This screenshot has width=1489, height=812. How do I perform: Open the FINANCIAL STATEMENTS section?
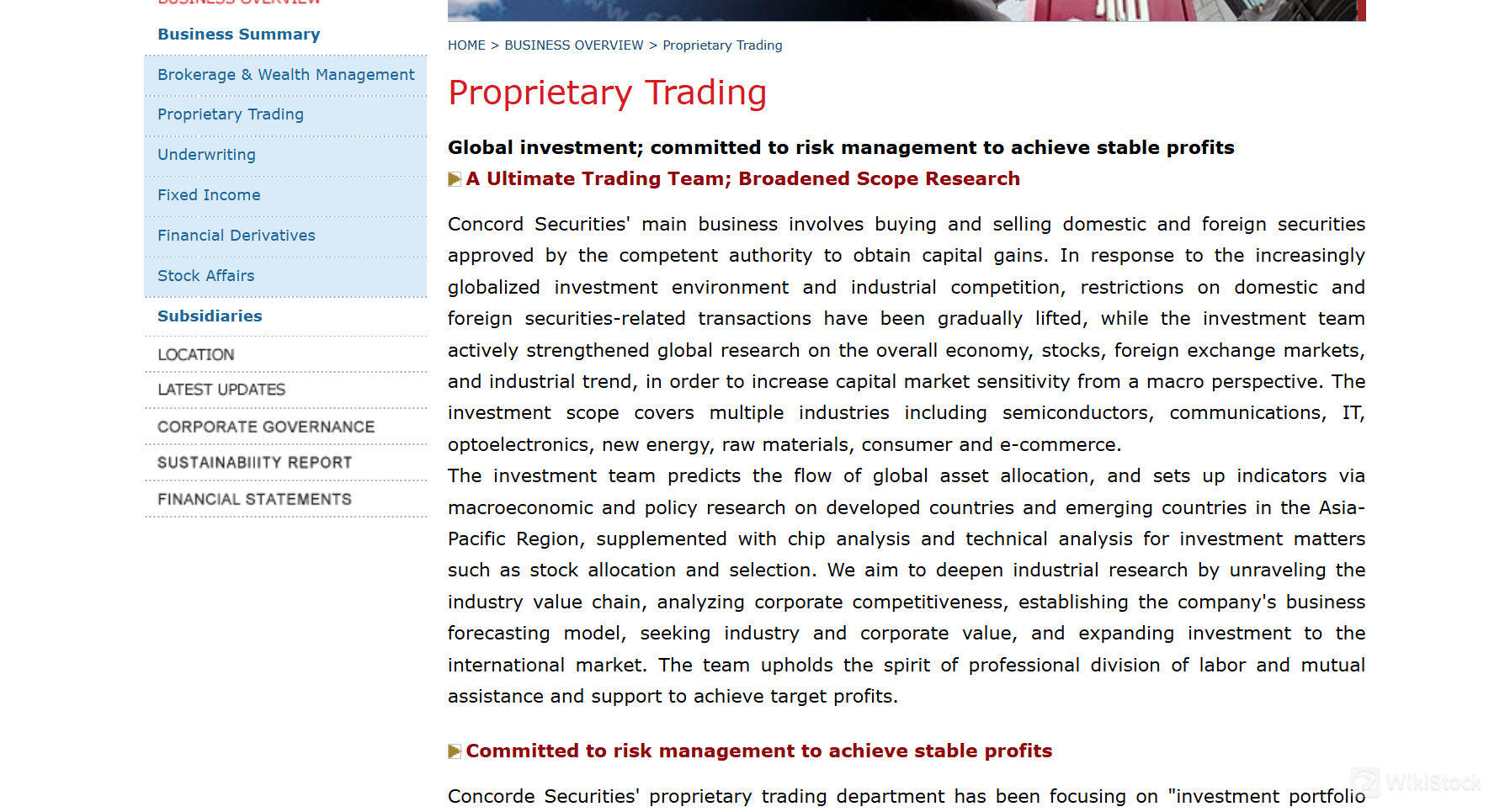[254, 500]
